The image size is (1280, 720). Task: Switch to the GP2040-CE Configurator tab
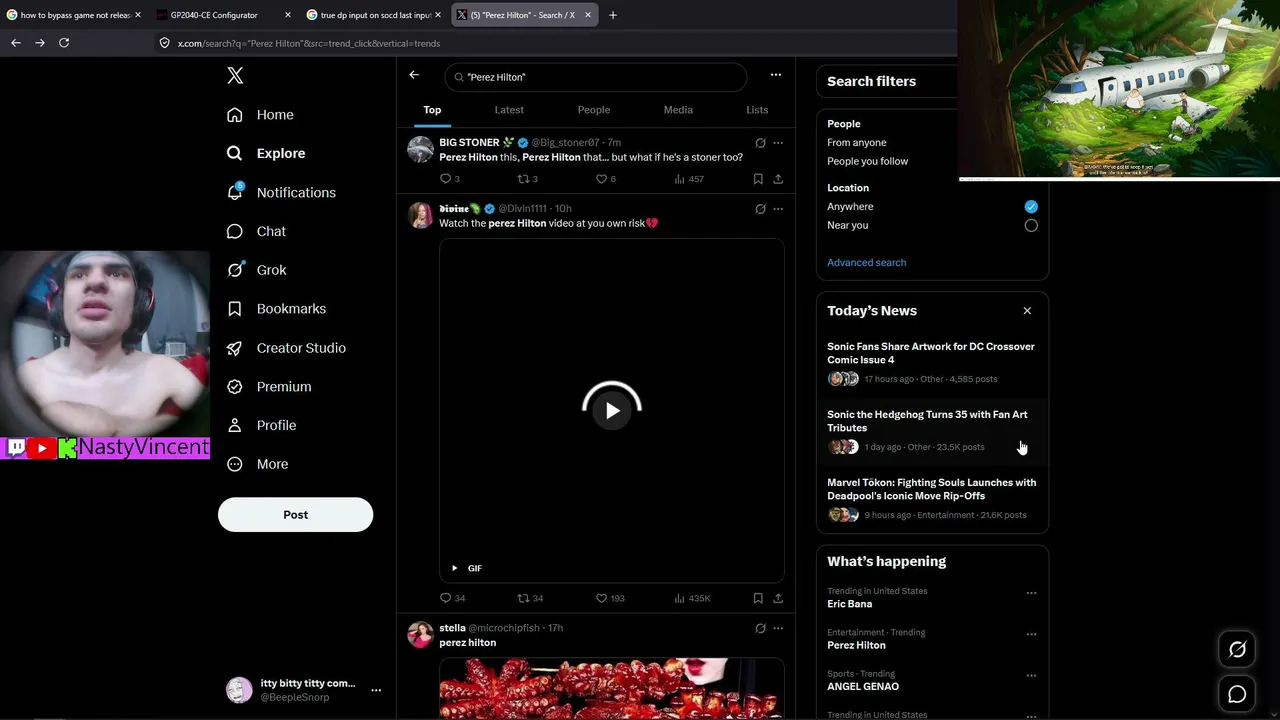click(x=223, y=15)
